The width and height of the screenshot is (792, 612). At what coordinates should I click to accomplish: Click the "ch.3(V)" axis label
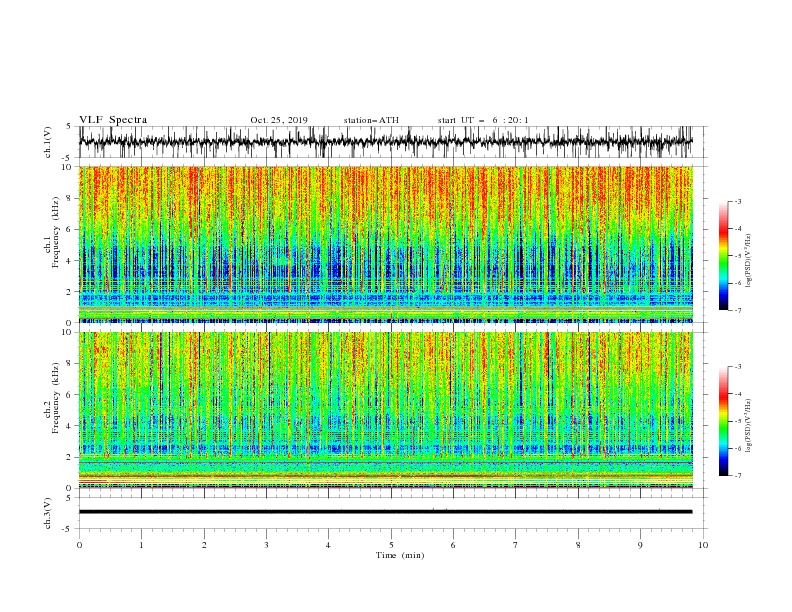coord(48,513)
